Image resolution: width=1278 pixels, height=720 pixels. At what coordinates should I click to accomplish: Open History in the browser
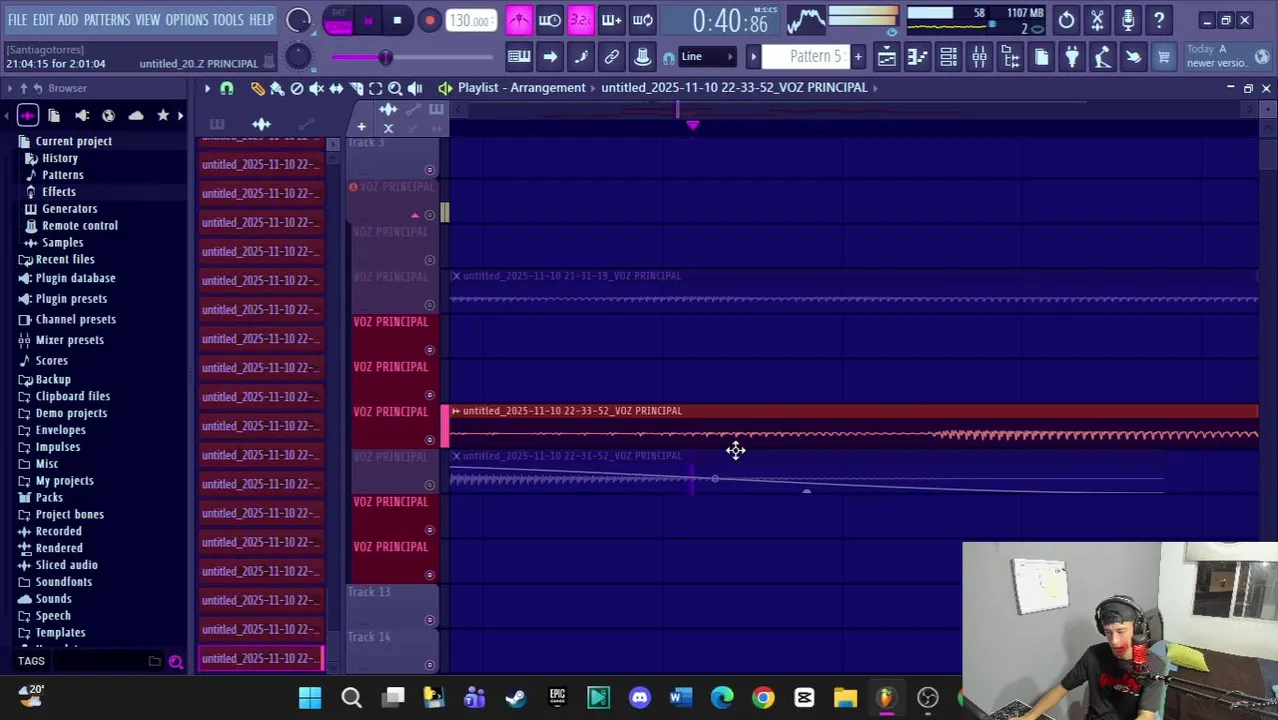point(59,158)
